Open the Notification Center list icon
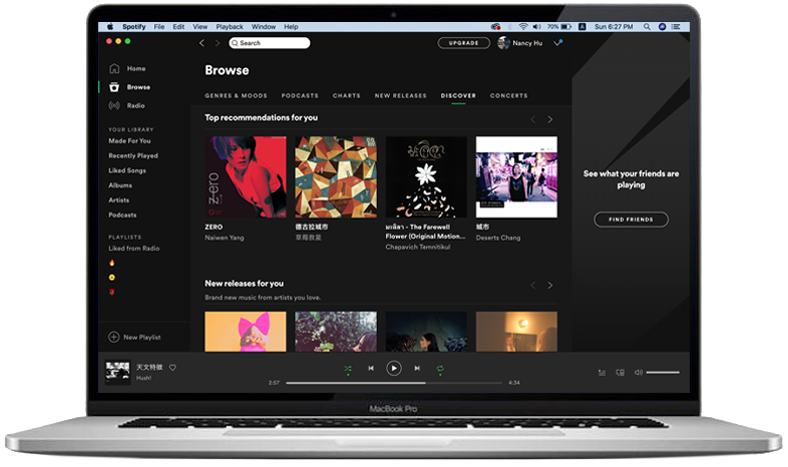 tap(676, 27)
